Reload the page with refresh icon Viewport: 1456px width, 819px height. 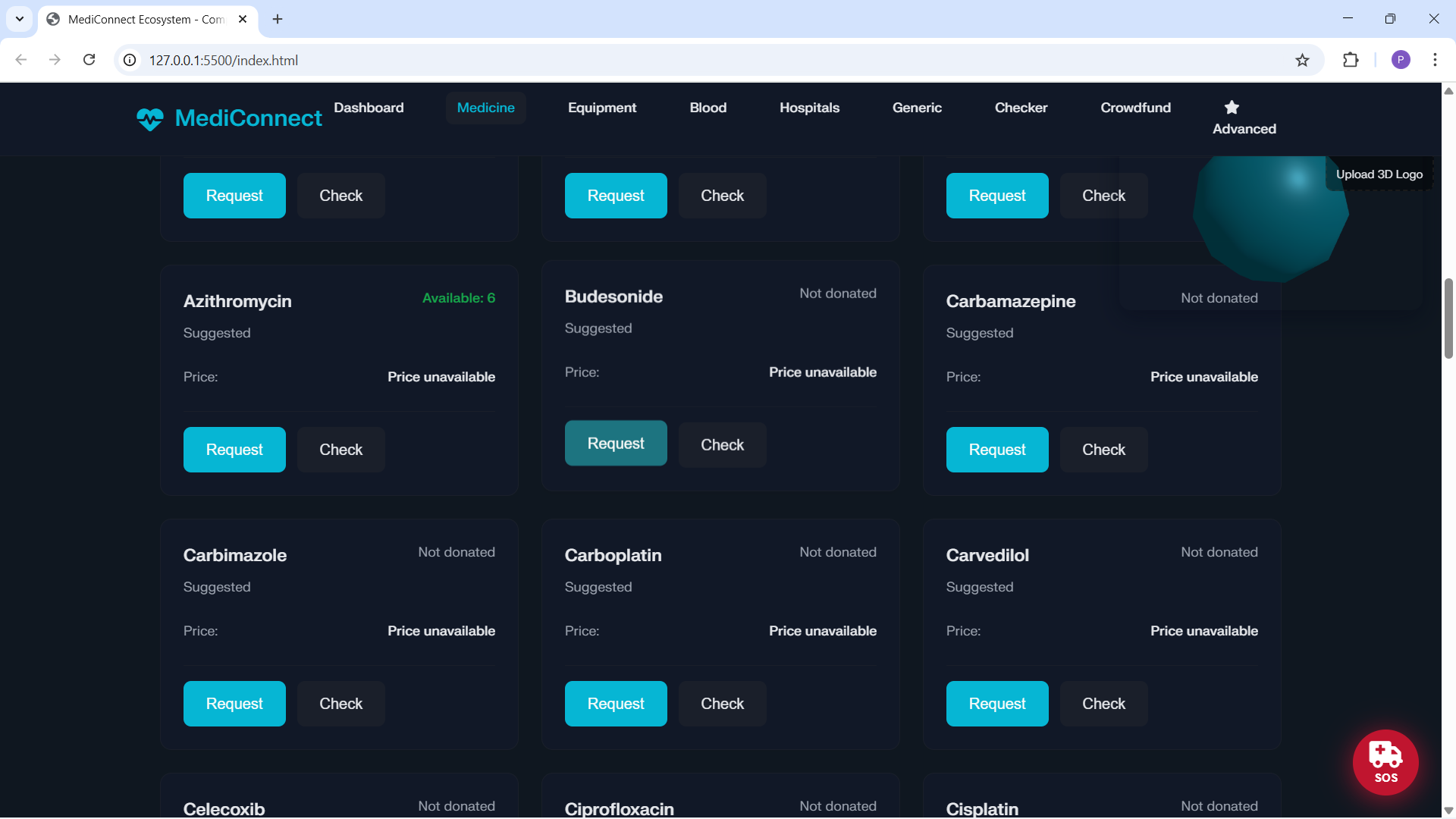pos(89,60)
